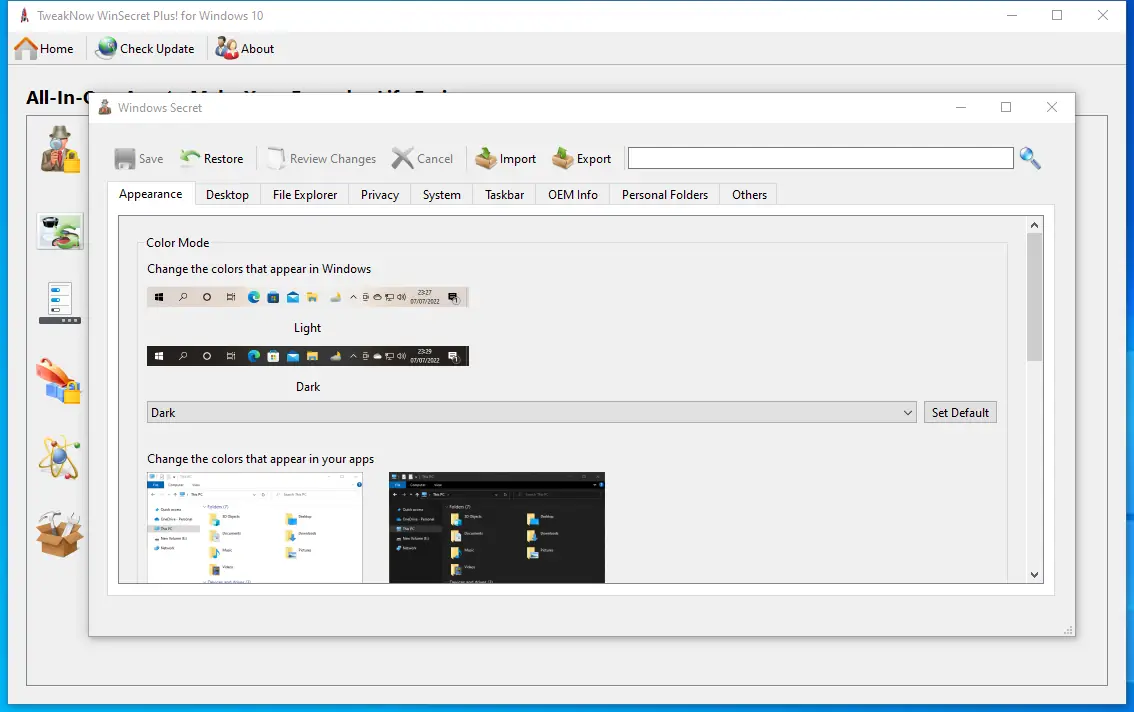Click the scroll up arrow in settings panel
Screen dimensions: 1134x712
[1034, 225]
